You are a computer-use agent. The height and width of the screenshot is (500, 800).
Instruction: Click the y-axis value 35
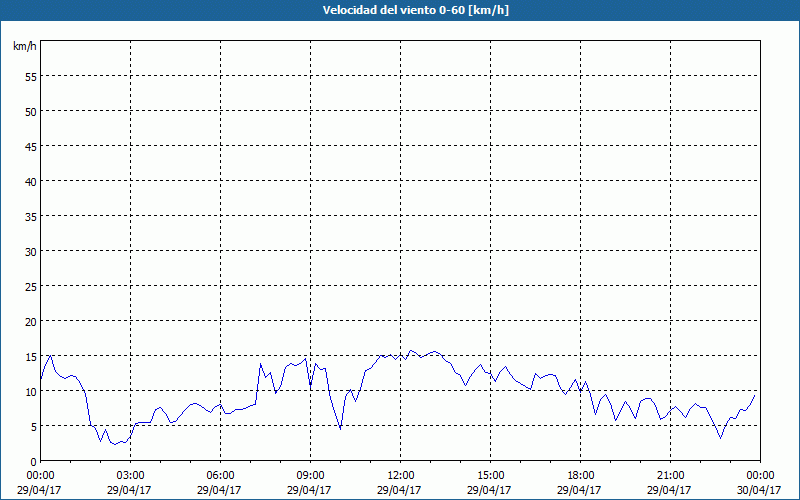click(31, 216)
